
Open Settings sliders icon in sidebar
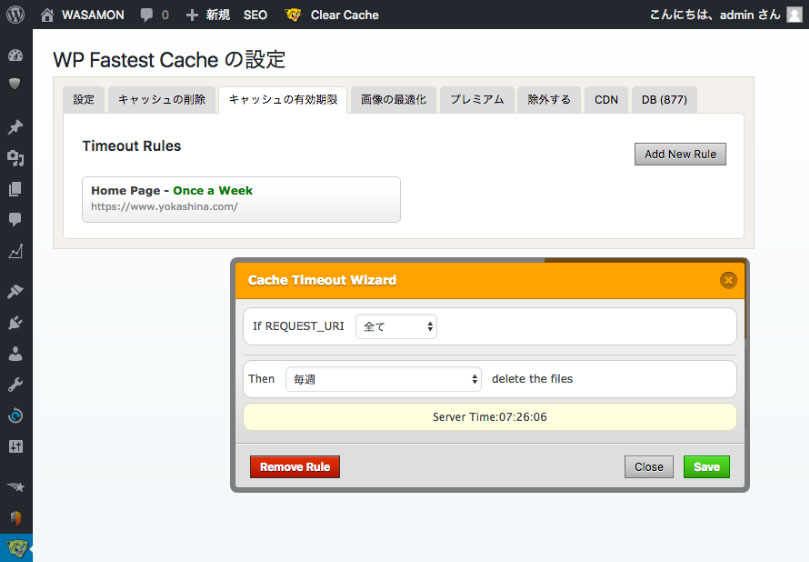point(15,446)
